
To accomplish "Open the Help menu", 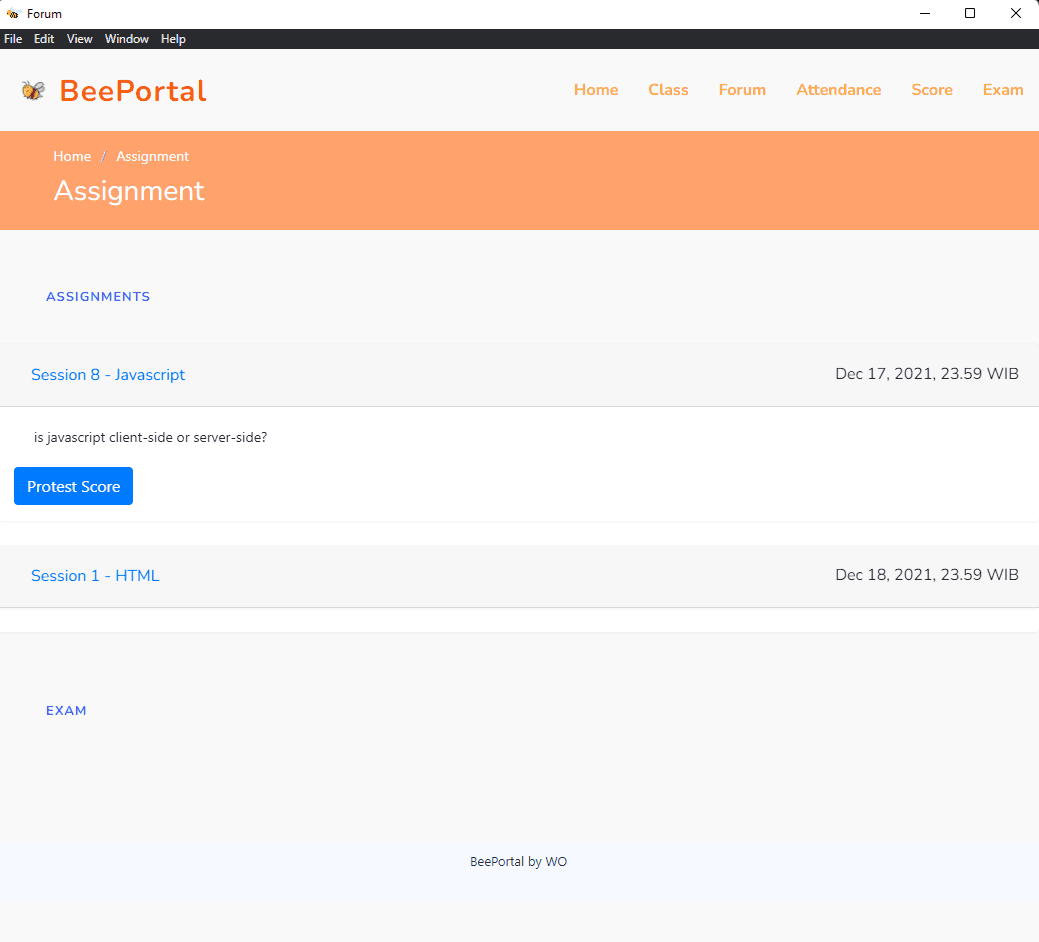I will click(173, 38).
